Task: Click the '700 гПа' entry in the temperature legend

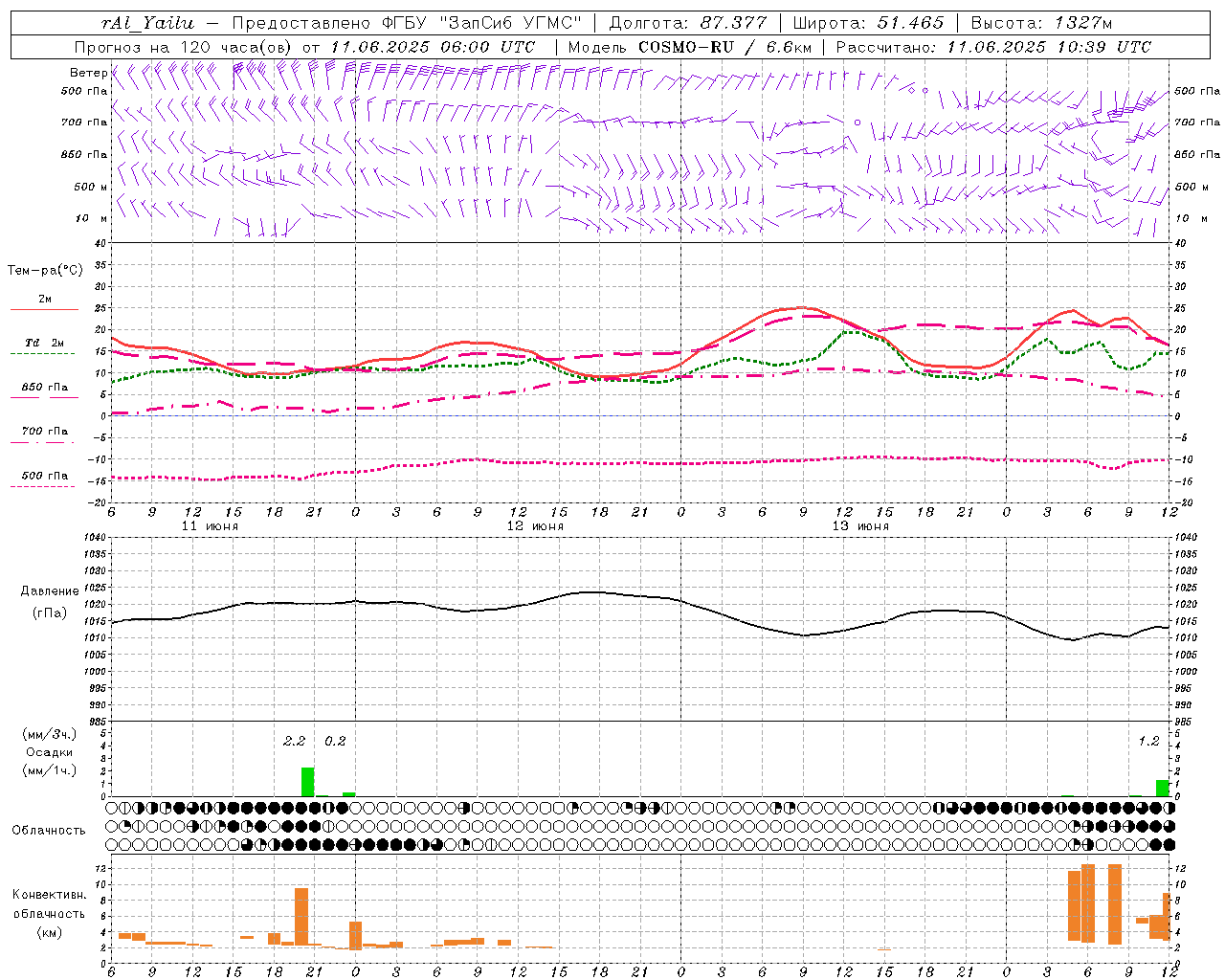Action: [x=45, y=432]
